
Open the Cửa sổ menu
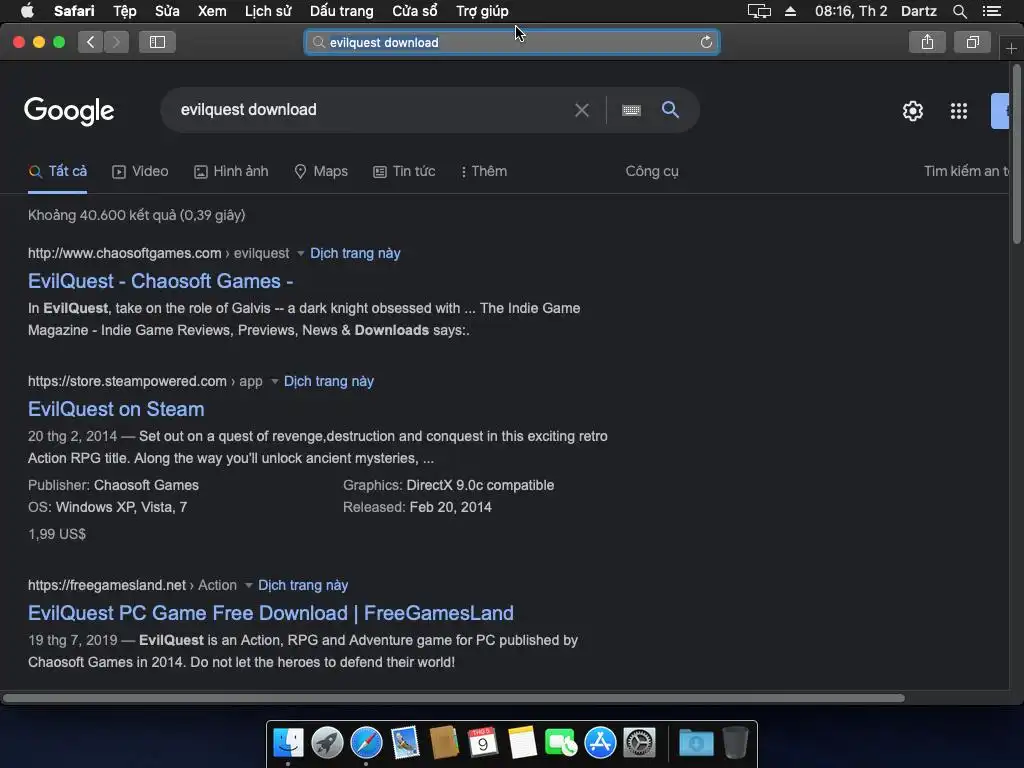click(415, 11)
